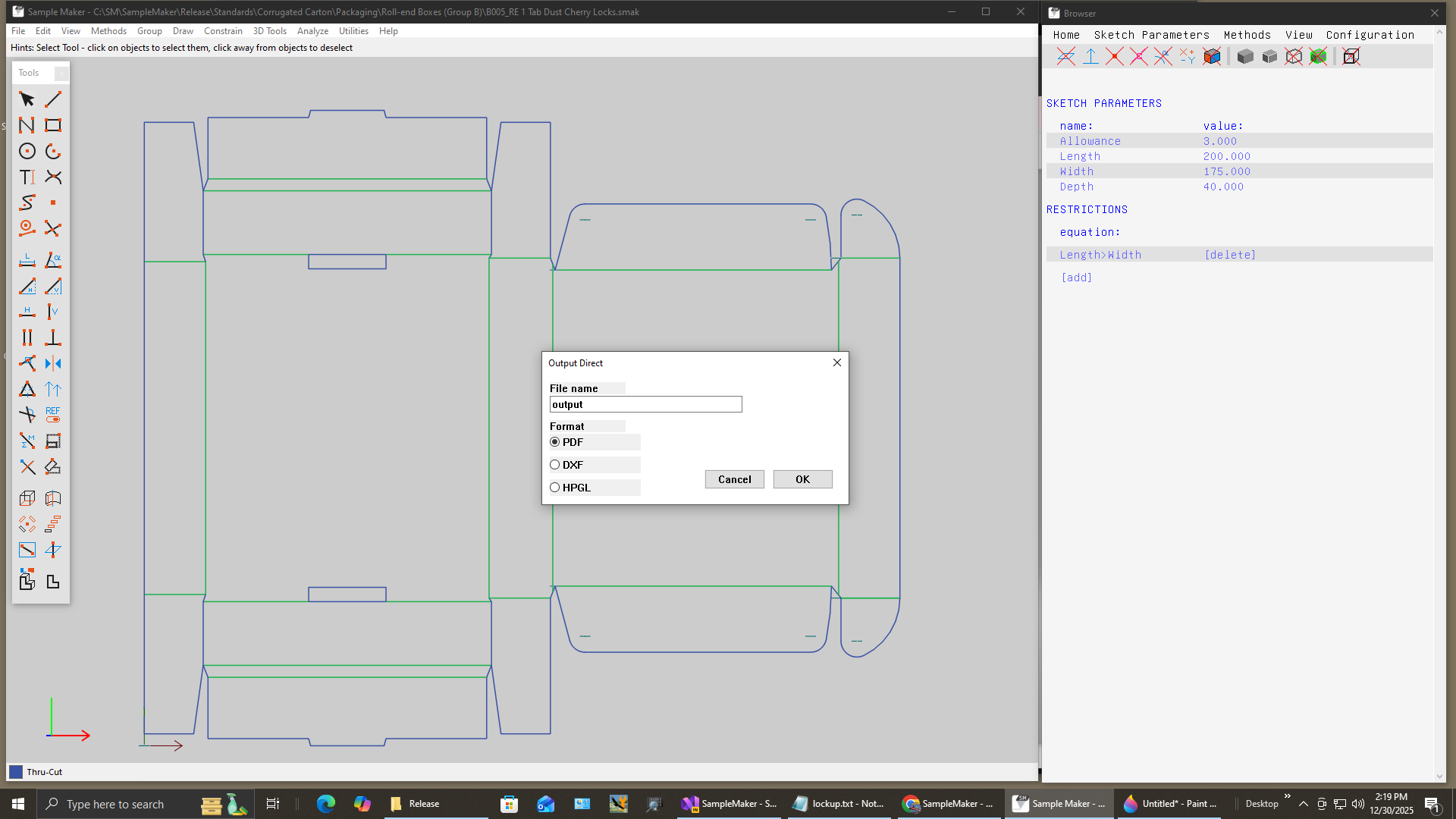This screenshot has width=1456, height=819.
Task: Select the 3D wireframe cube tool
Action: (27, 498)
